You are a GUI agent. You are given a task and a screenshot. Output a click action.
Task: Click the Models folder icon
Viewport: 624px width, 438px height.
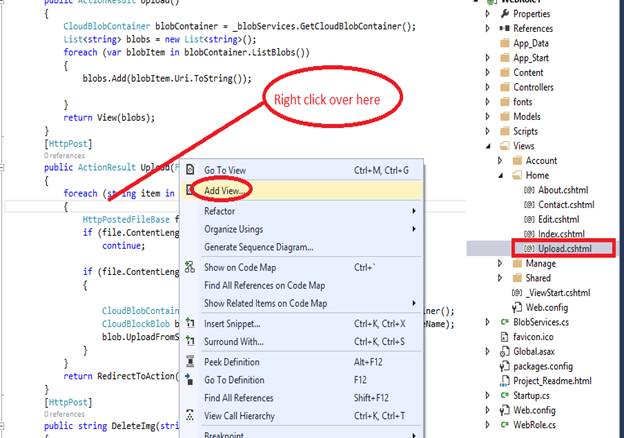(x=505, y=117)
